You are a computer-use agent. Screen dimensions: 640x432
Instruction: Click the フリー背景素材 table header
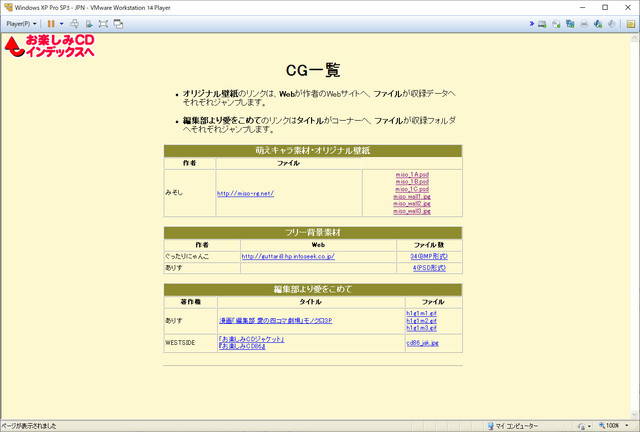[313, 233]
